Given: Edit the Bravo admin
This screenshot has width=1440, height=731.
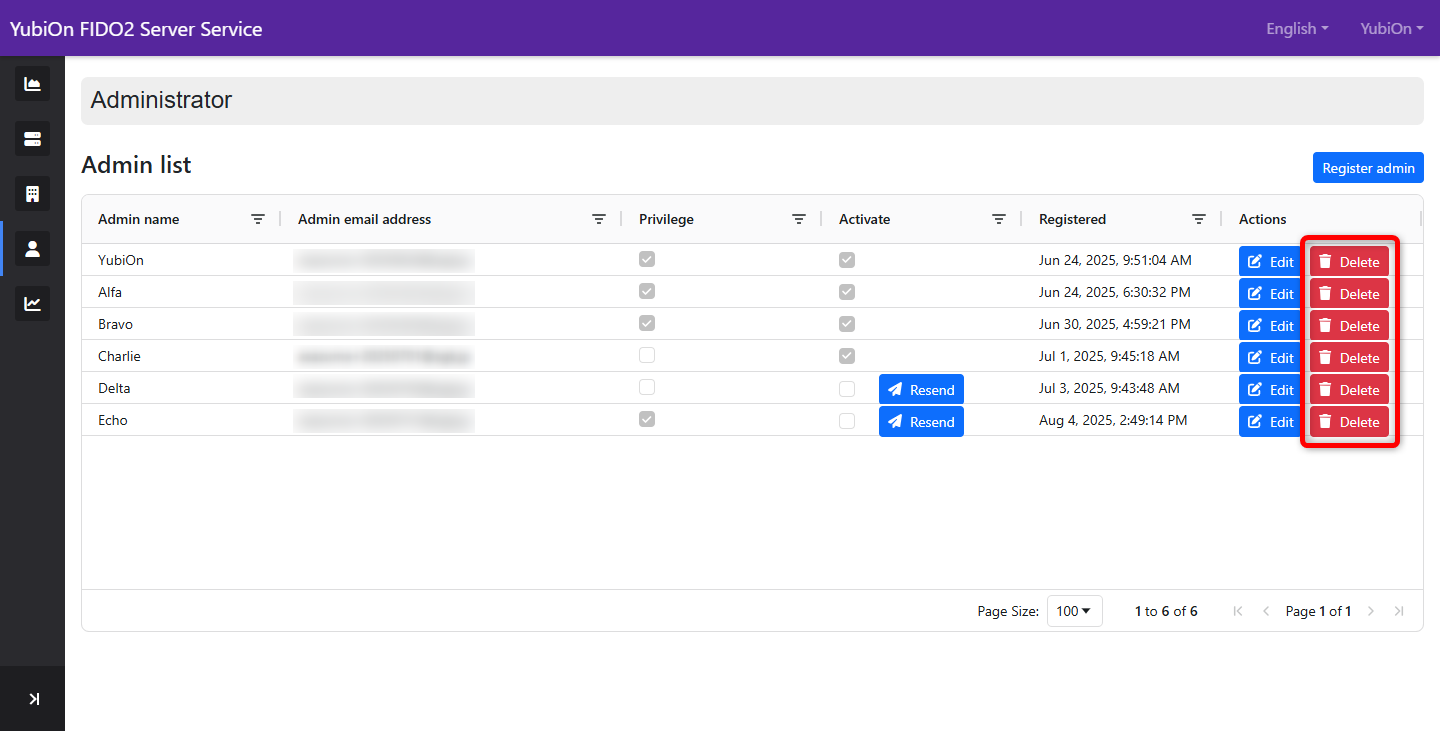Looking at the screenshot, I should tap(1270, 326).
